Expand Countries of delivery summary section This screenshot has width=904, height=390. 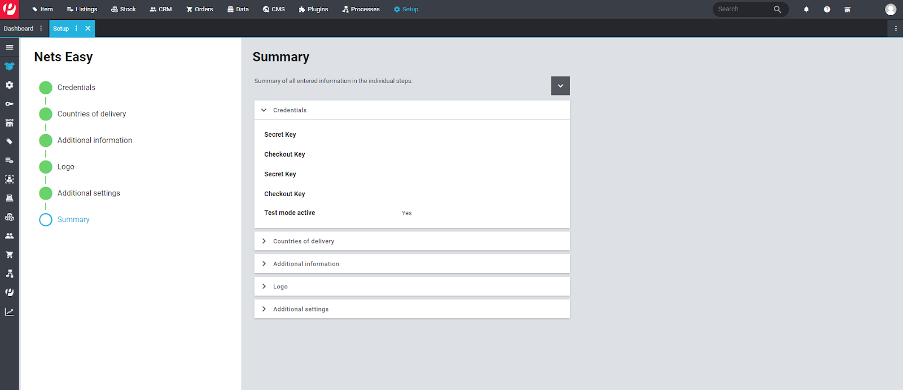[412, 241]
